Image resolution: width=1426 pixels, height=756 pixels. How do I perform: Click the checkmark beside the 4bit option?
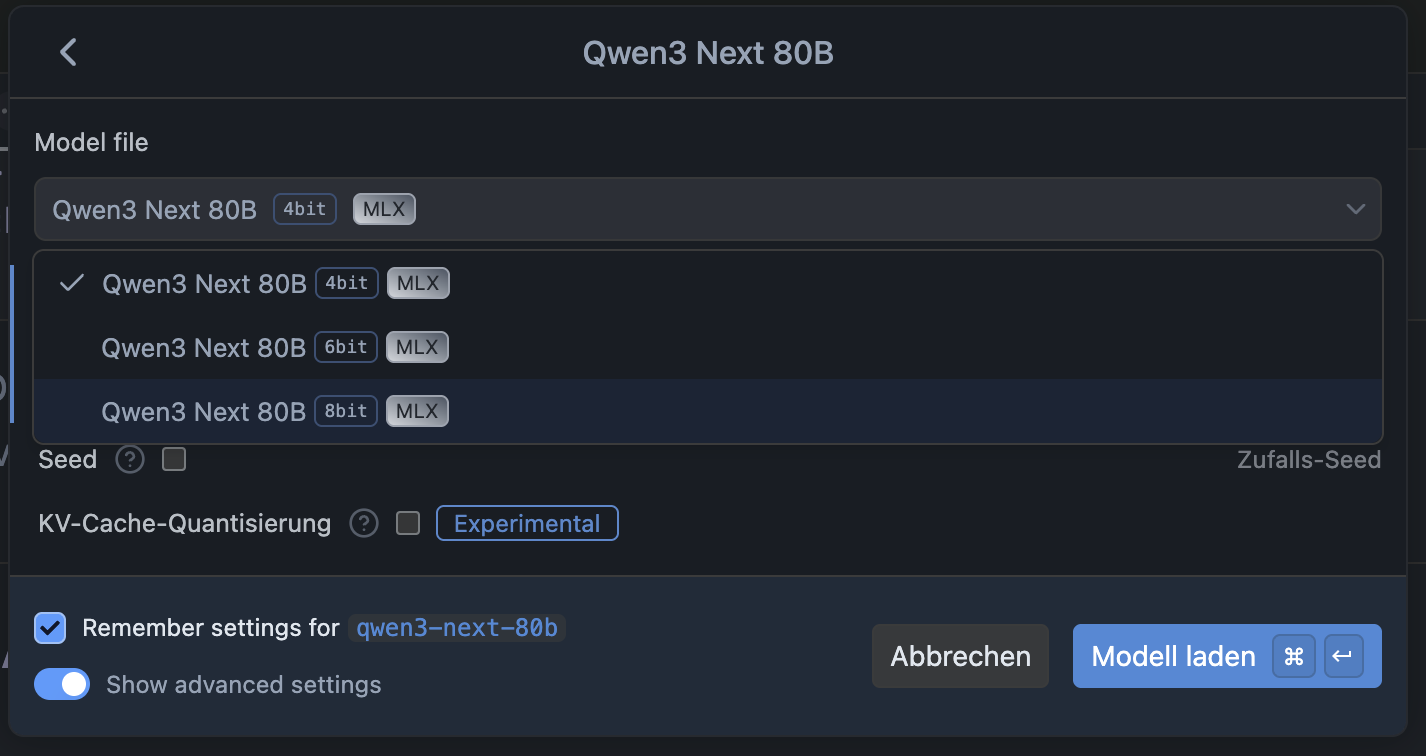point(71,284)
